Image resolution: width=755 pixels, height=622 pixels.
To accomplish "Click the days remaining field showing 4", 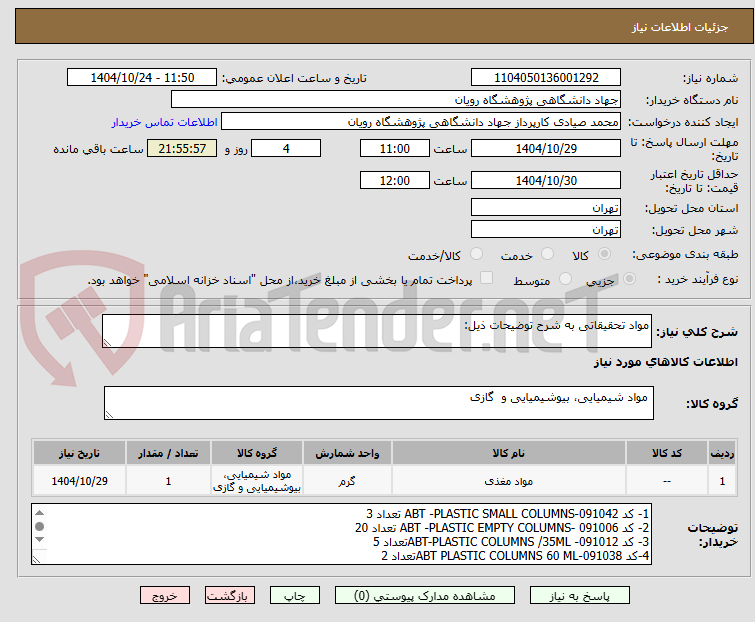I will tap(286, 148).
